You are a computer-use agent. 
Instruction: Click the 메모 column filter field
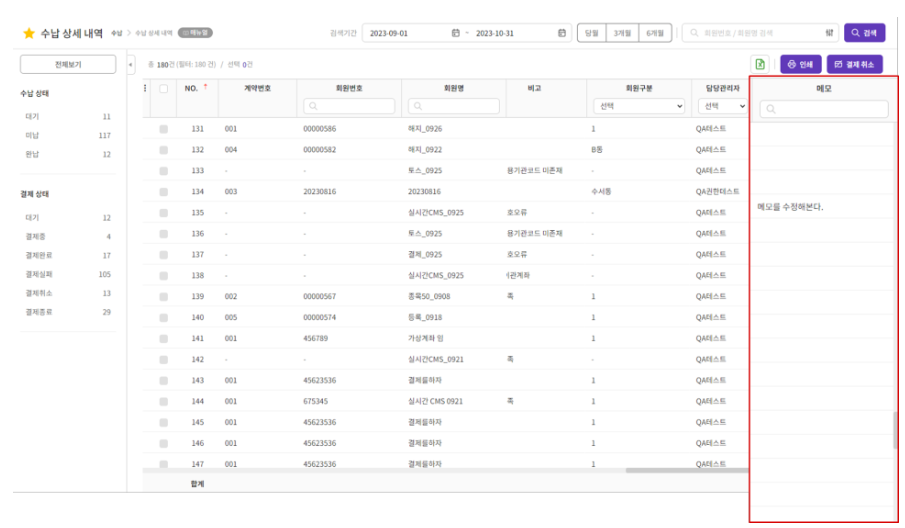[x=824, y=109]
